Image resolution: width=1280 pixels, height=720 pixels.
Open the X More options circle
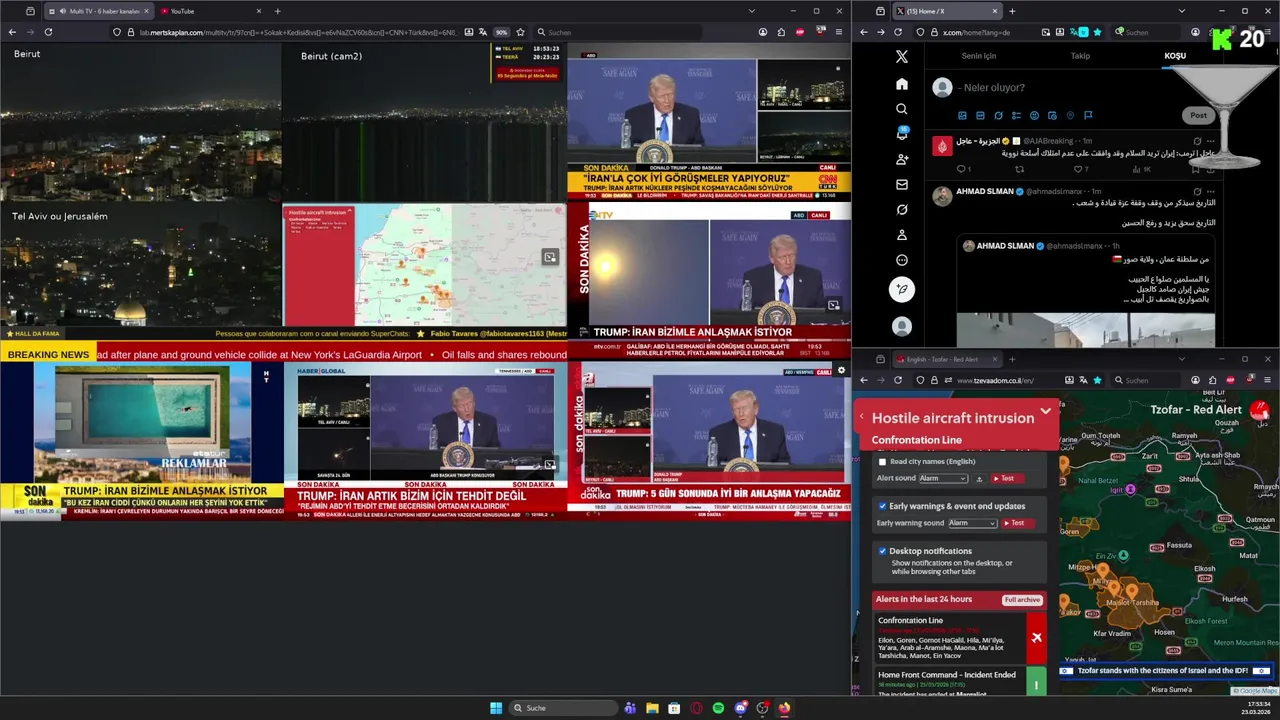click(x=902, y=260)
